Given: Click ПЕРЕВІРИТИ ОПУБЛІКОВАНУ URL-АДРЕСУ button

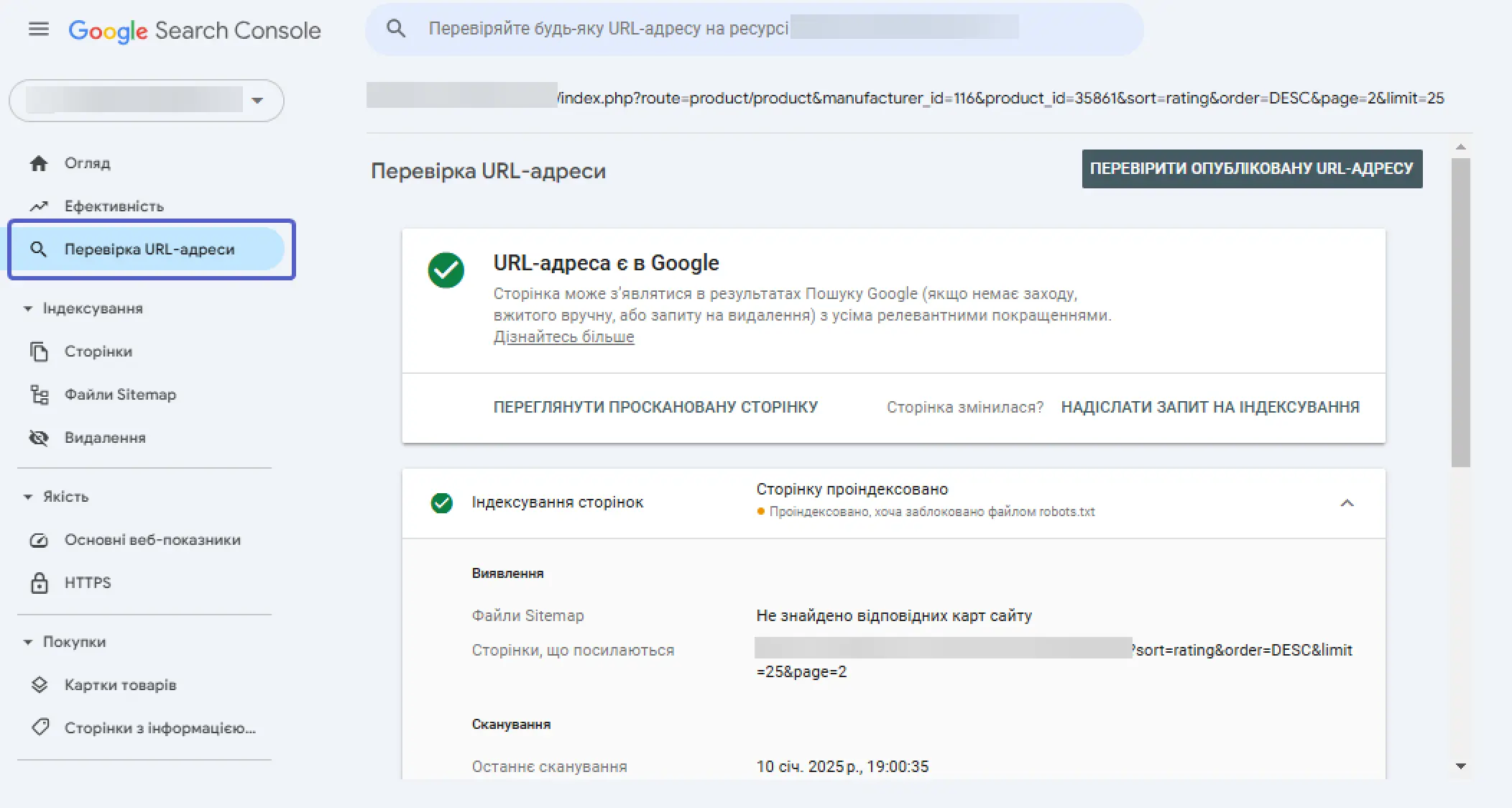Looking at the screenshot, I should [1252, 169].
